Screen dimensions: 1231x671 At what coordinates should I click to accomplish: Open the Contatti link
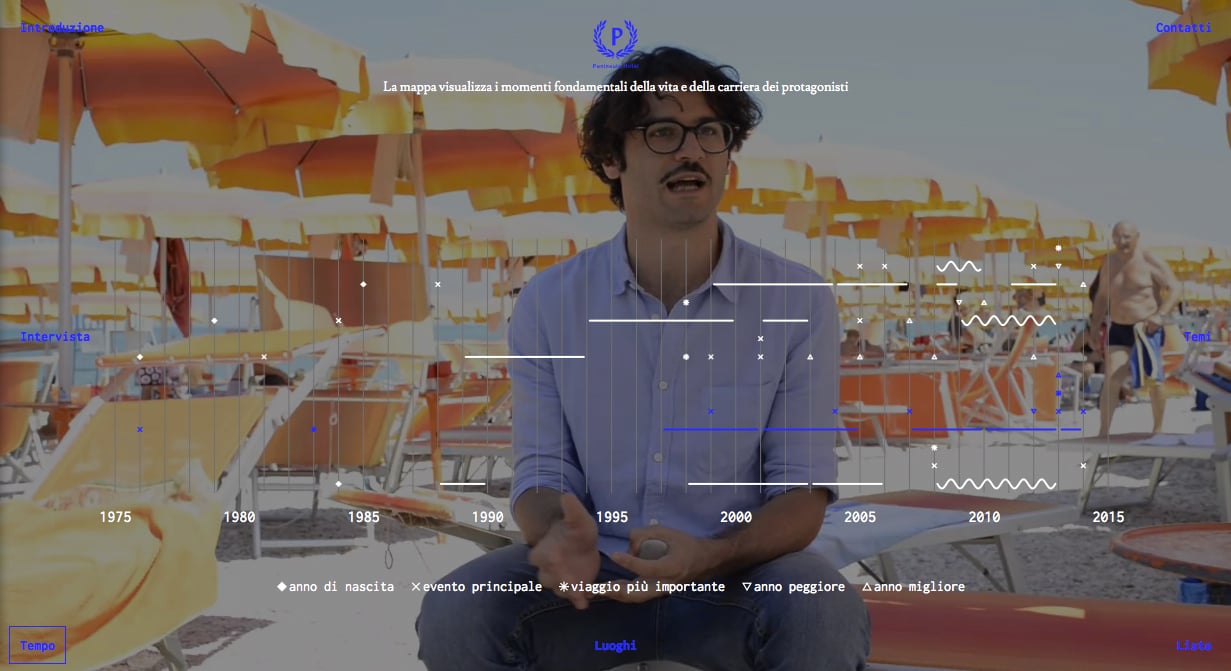1183,28
